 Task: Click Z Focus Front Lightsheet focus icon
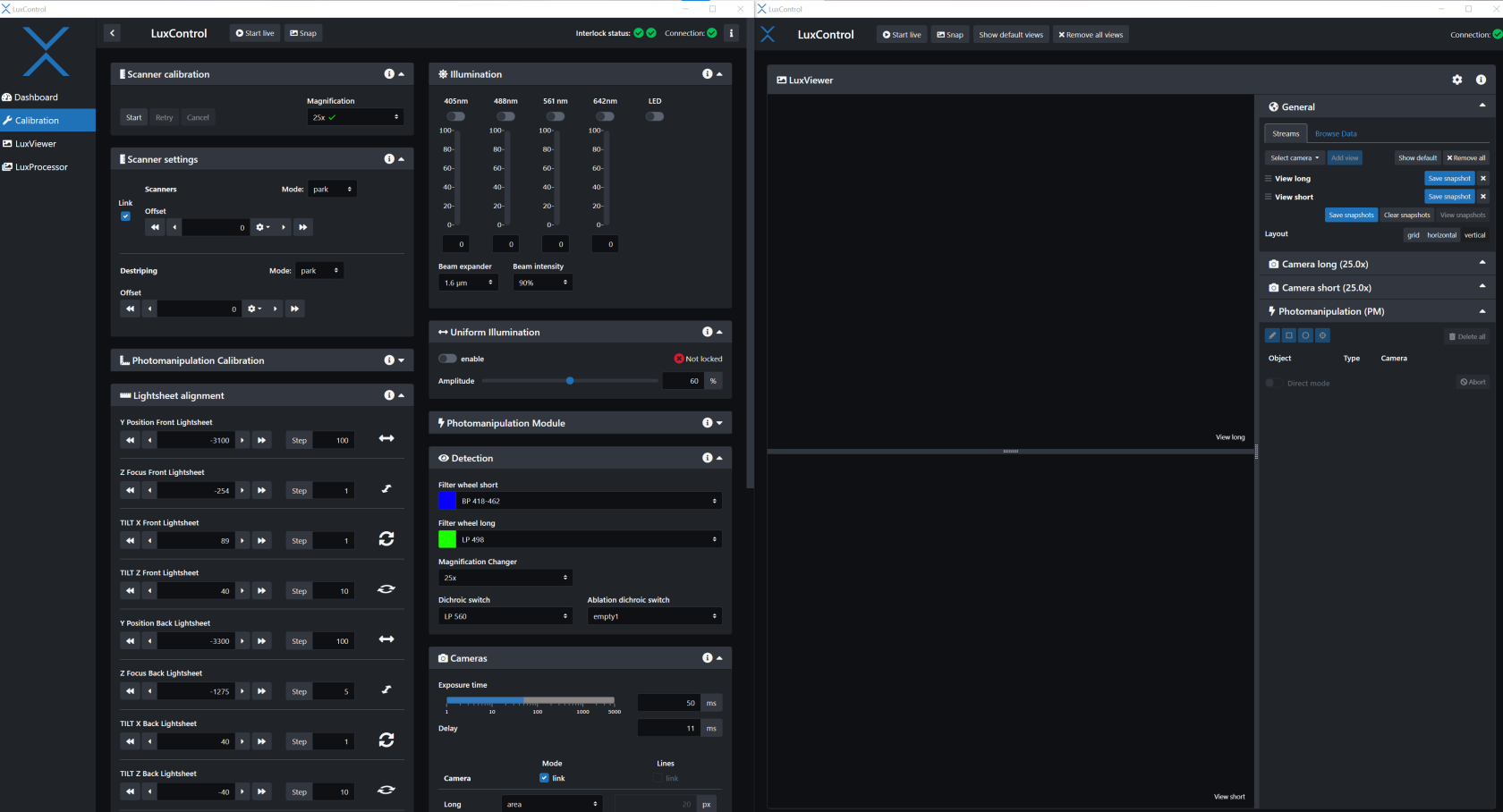(386, 488)
